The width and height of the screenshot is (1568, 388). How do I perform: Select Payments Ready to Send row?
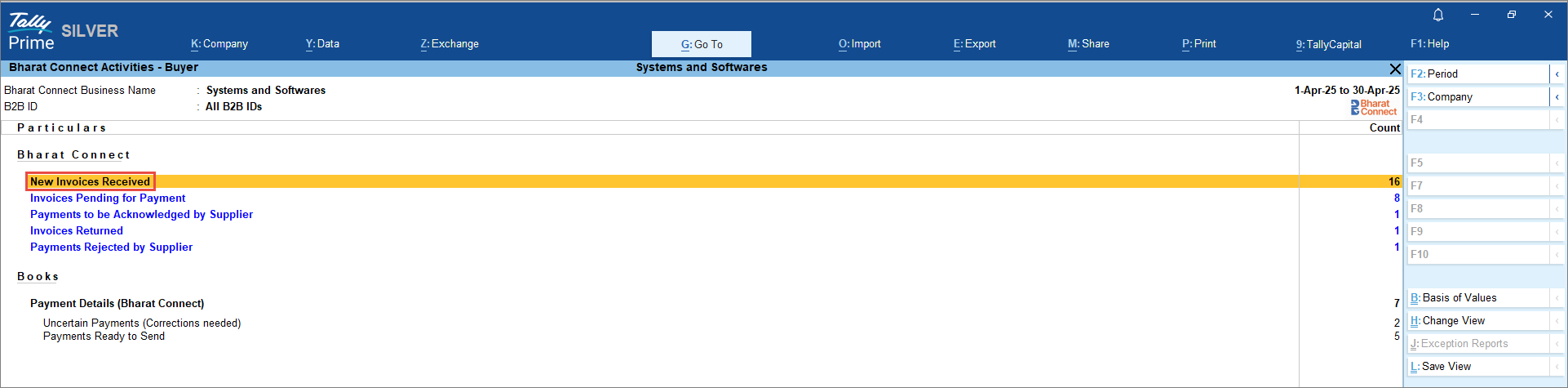104,337
